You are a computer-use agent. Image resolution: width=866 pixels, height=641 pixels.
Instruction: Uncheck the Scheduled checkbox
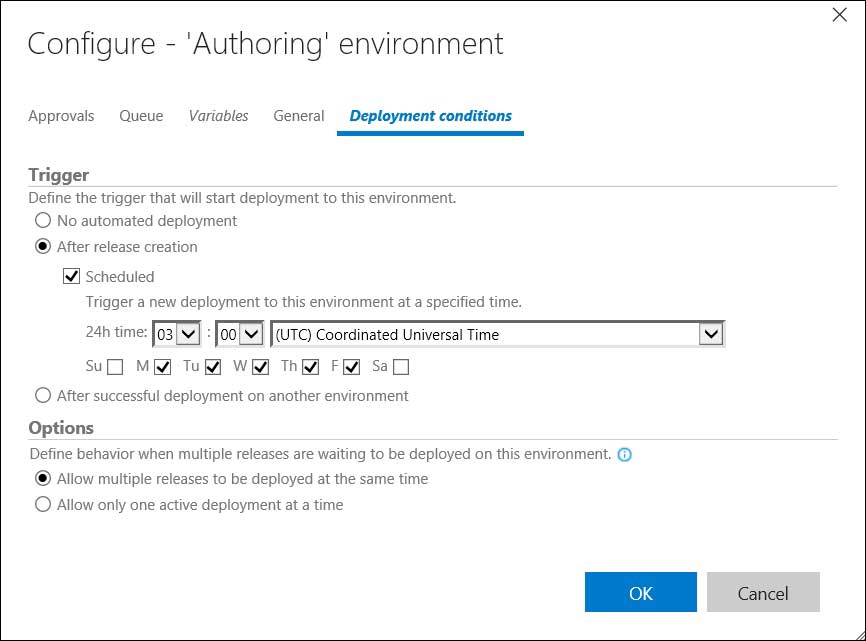click(72, 277)
